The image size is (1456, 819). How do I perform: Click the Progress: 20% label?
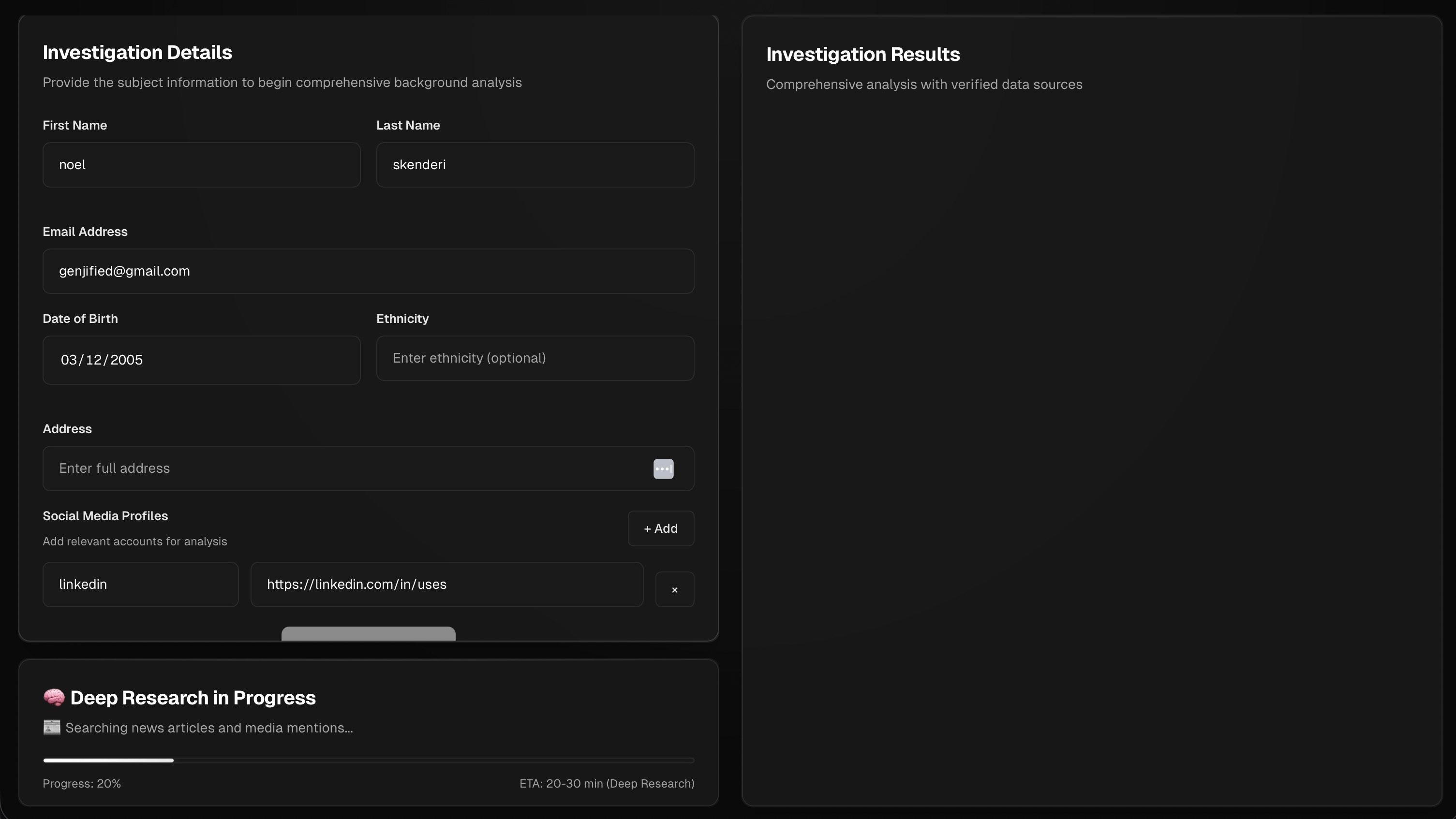pyautogui.click(x=81, y=783)
